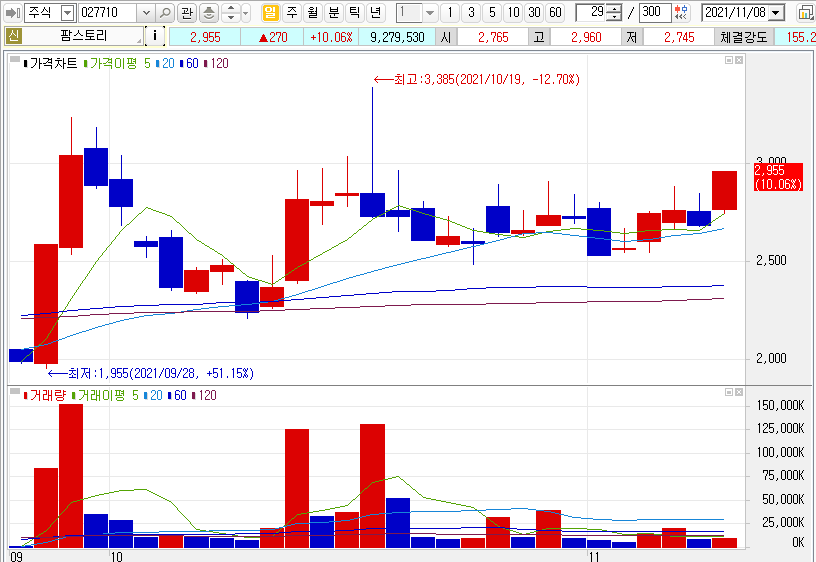The height and width of the screenshot is (562, 816).
Task: Click the 최저:1,955 low annotation
Action: pyautogui.click(x=151, y=373)
